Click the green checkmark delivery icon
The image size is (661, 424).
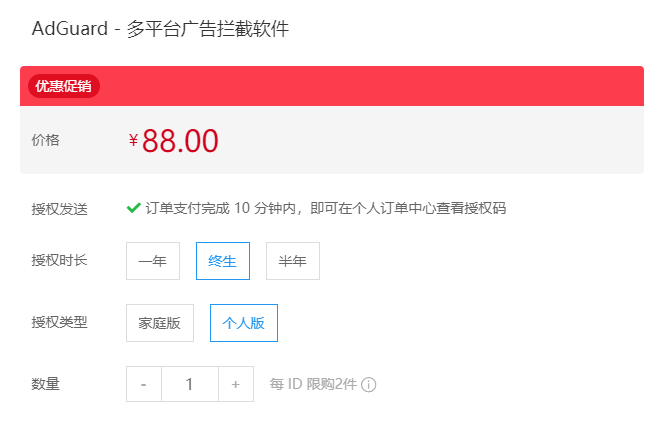pyautogui.click(x=133, y=208)
